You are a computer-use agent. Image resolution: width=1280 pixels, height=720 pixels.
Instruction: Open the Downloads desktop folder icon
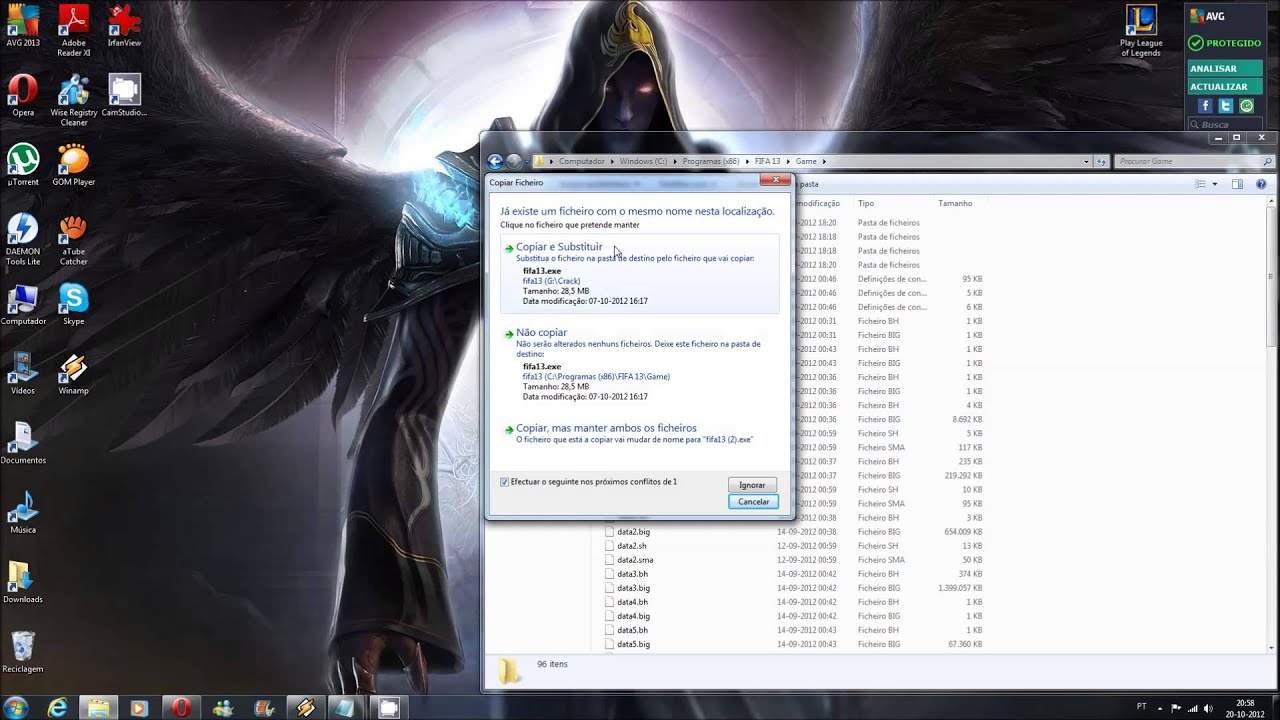point(23,582)
